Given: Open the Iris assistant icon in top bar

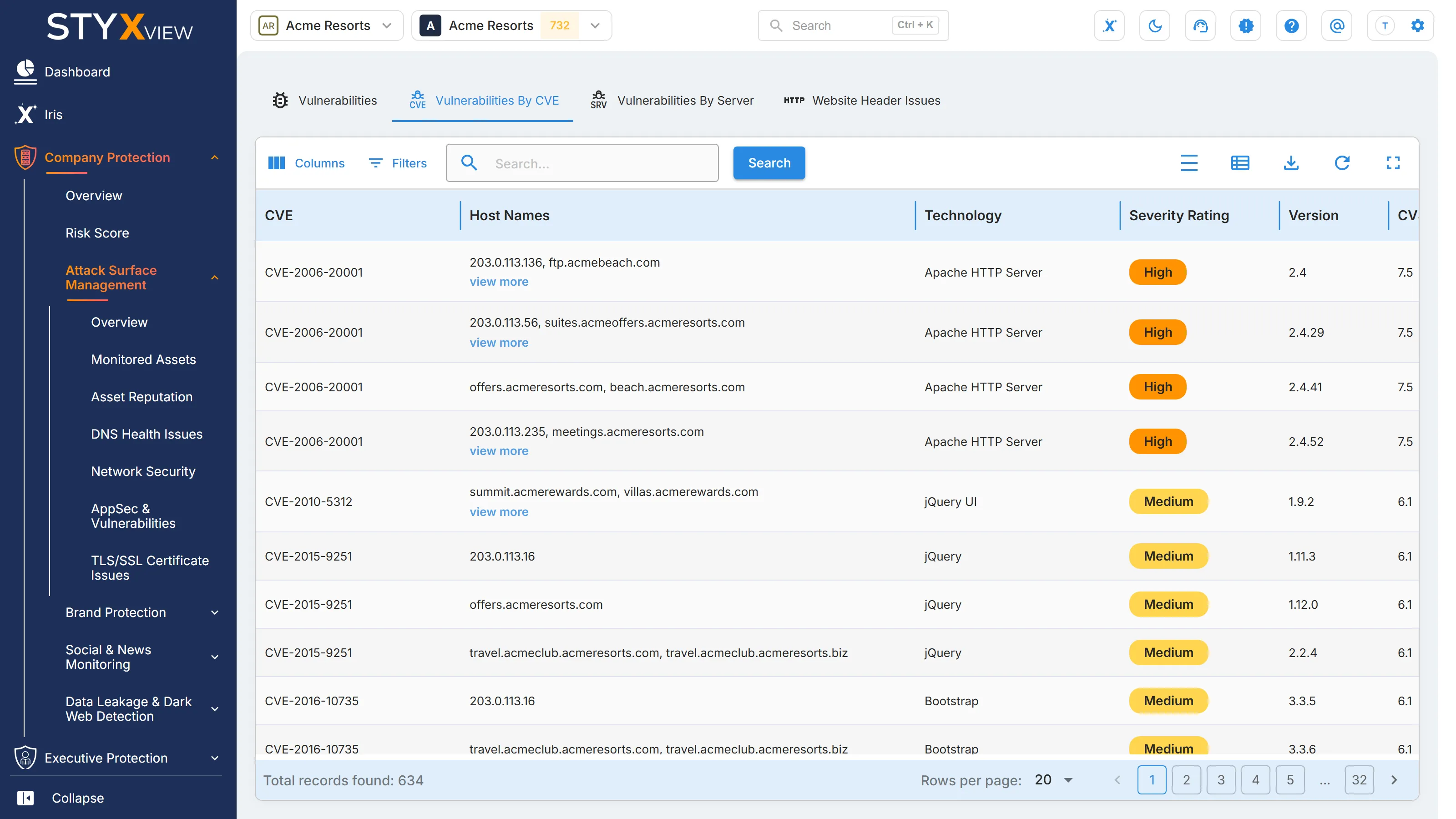Looking at the screenshot, I should point(1109,25).
